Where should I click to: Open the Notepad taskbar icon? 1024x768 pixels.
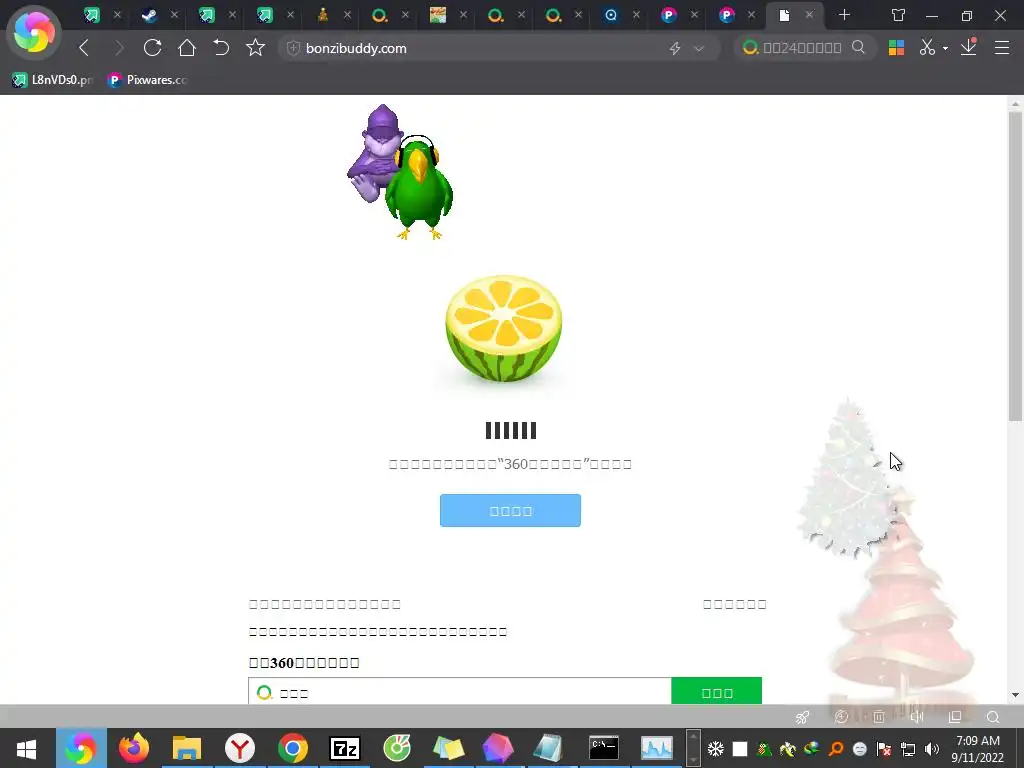click(x=550, y=748)
